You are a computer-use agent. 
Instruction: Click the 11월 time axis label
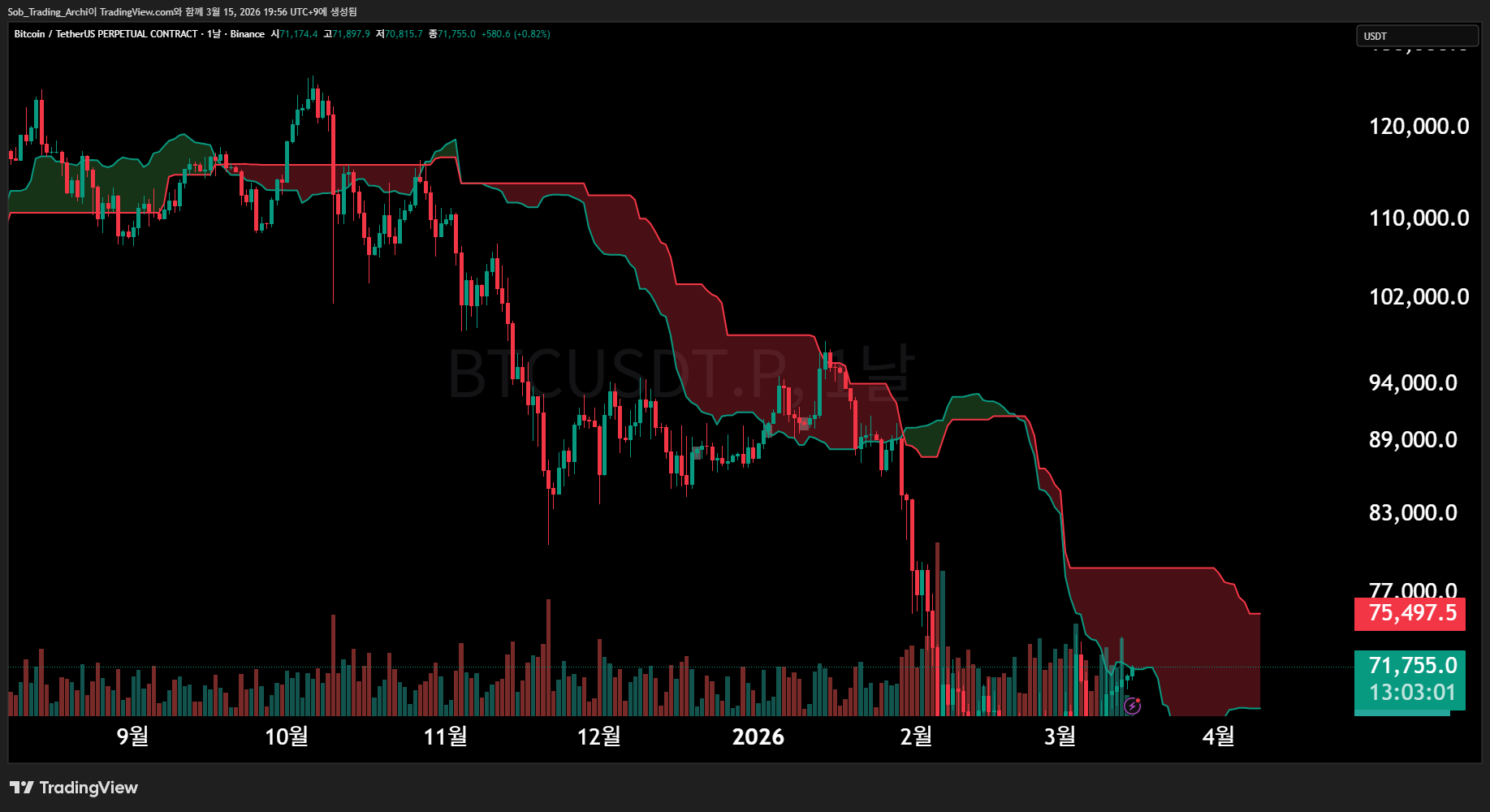(445, 736)
